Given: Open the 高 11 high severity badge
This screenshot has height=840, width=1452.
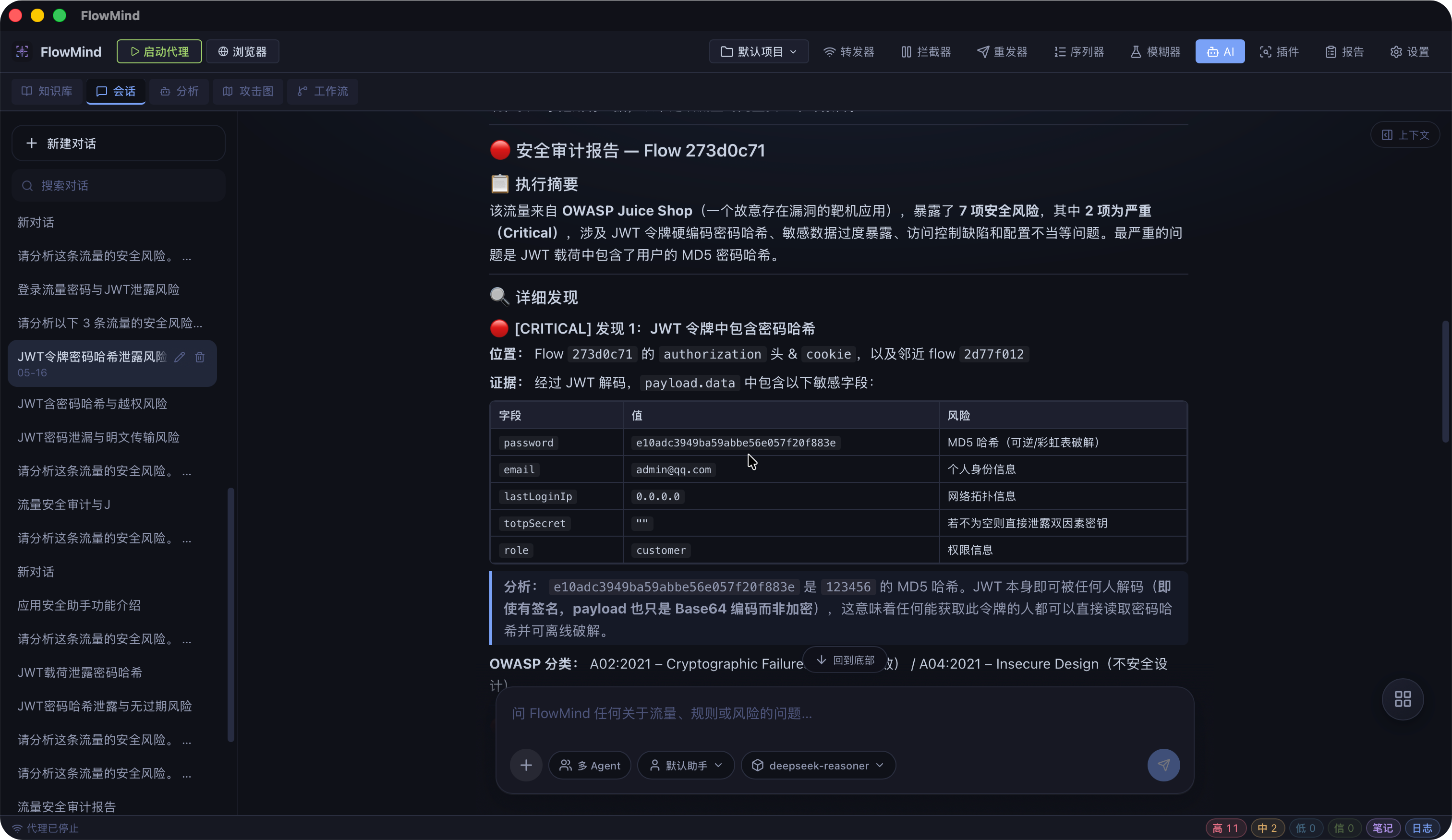Looking at the screenshot, I should (1225, 828).
